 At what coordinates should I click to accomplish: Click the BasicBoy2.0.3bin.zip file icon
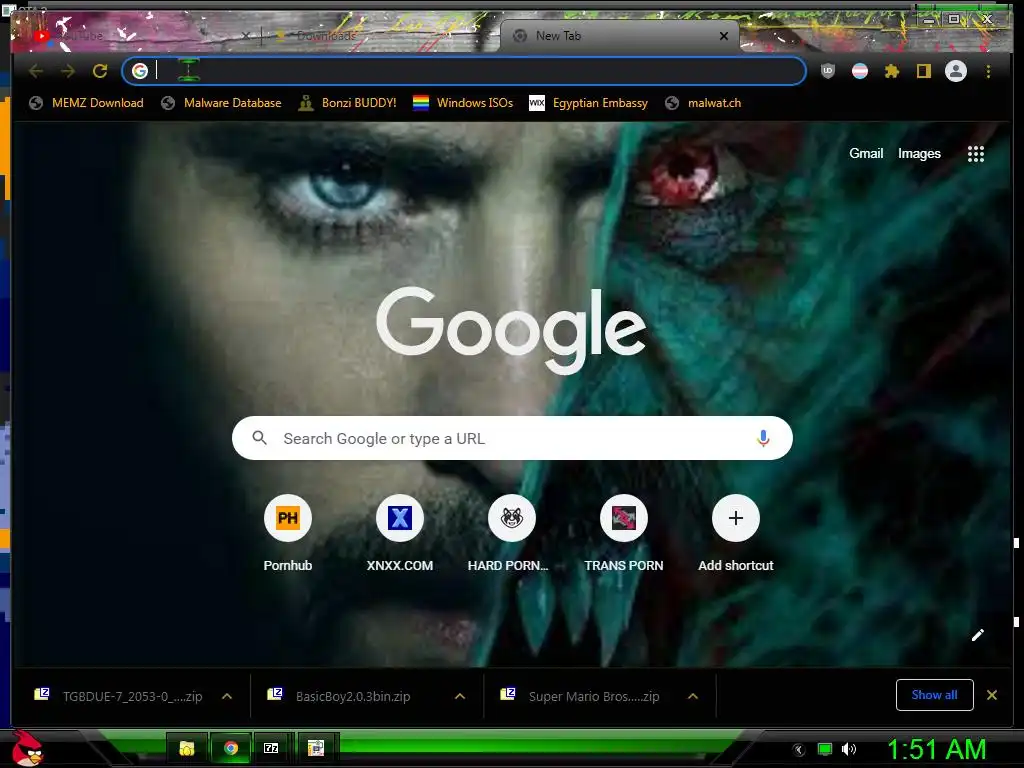(x=275, y=694)
